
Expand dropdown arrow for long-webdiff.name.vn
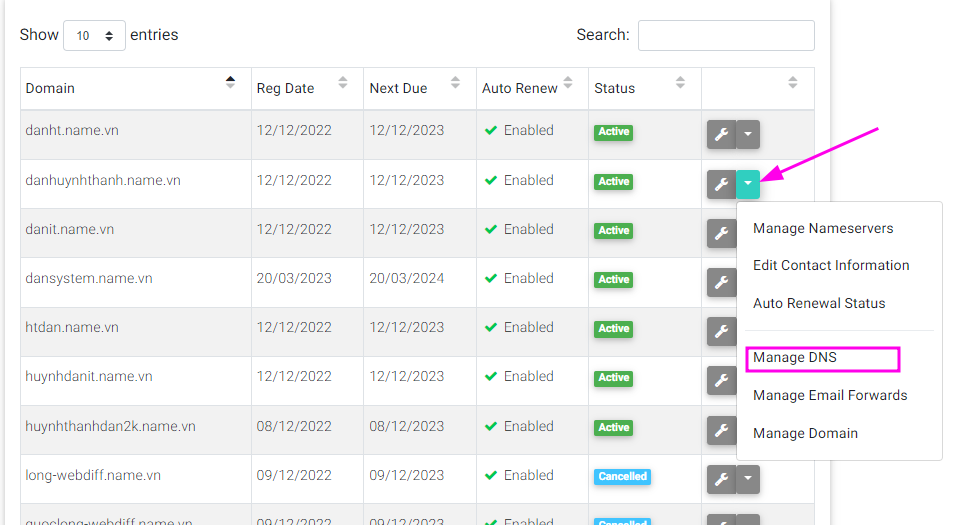pos(748,479)
